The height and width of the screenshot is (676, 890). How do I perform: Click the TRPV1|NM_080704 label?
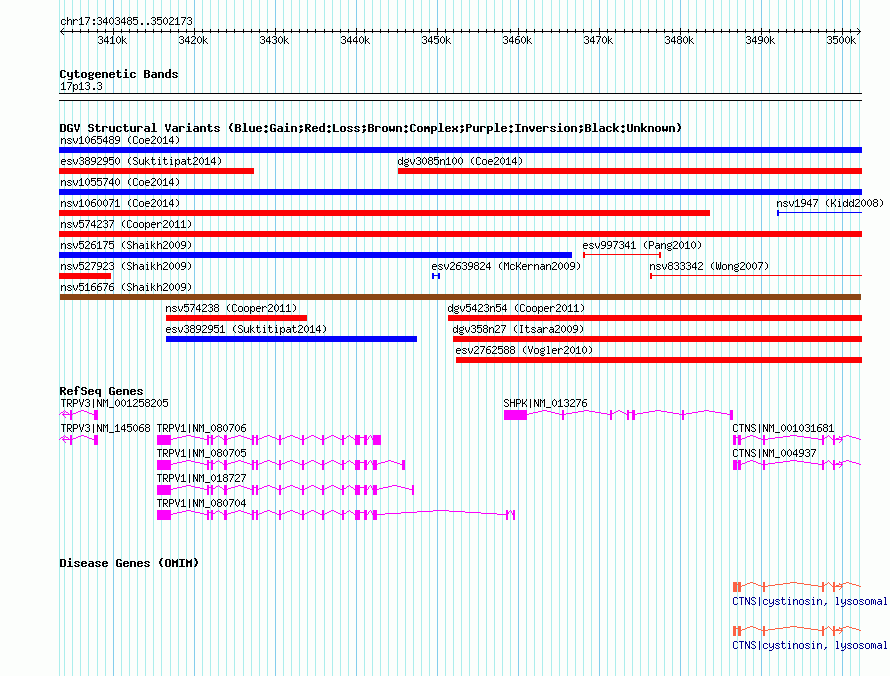(201, 503)
